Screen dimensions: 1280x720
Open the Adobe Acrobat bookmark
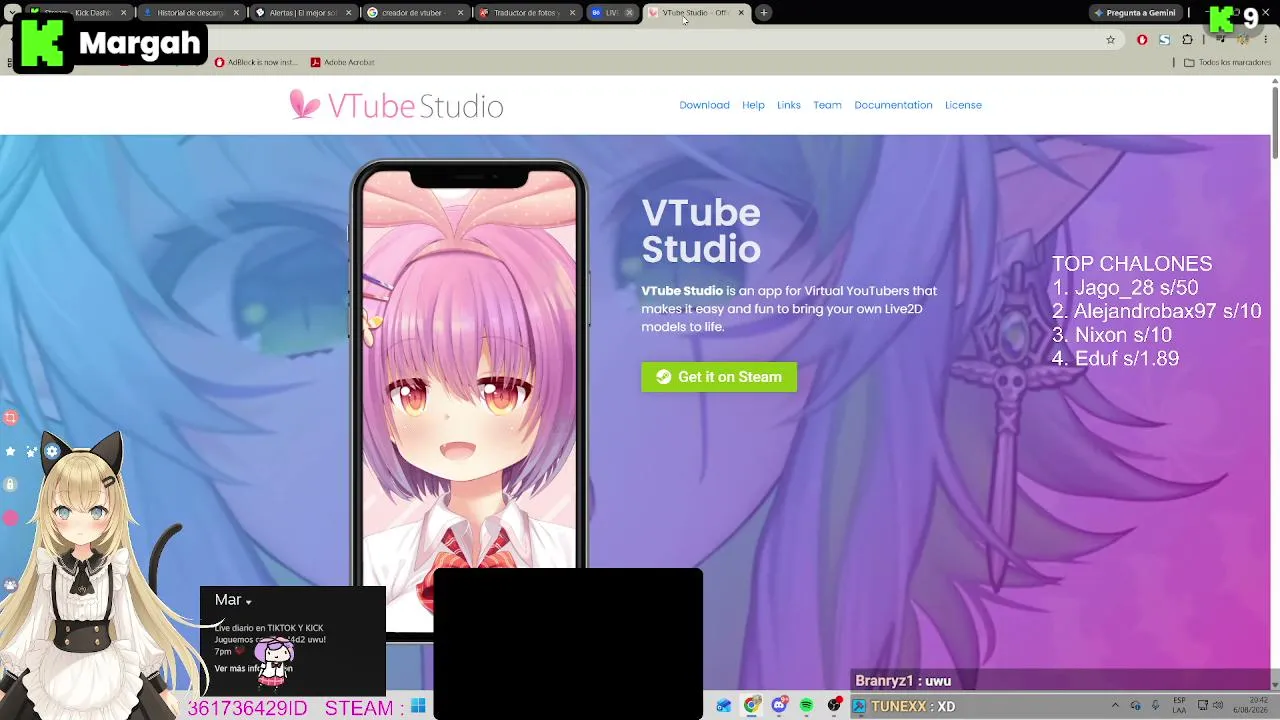coord(342,62)
